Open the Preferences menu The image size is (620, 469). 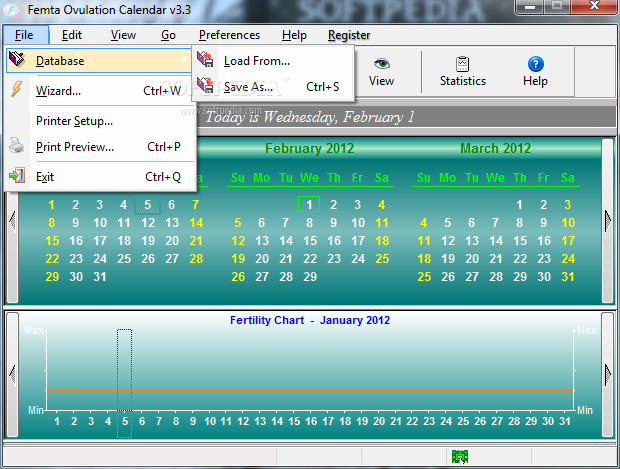229,35
